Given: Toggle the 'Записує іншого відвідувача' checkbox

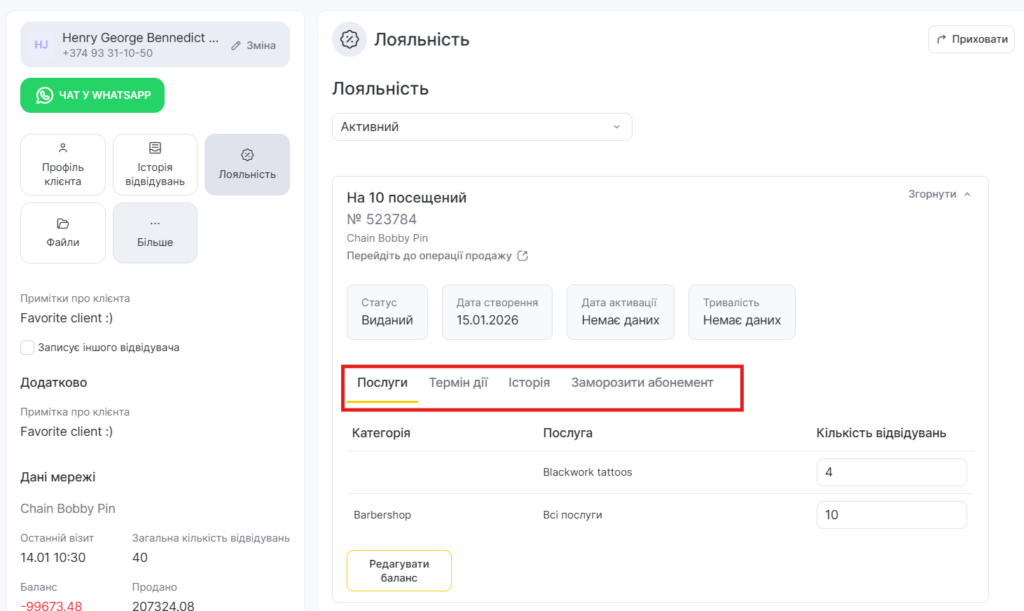Looking at the screenshot, I should (x=27, y=347).
